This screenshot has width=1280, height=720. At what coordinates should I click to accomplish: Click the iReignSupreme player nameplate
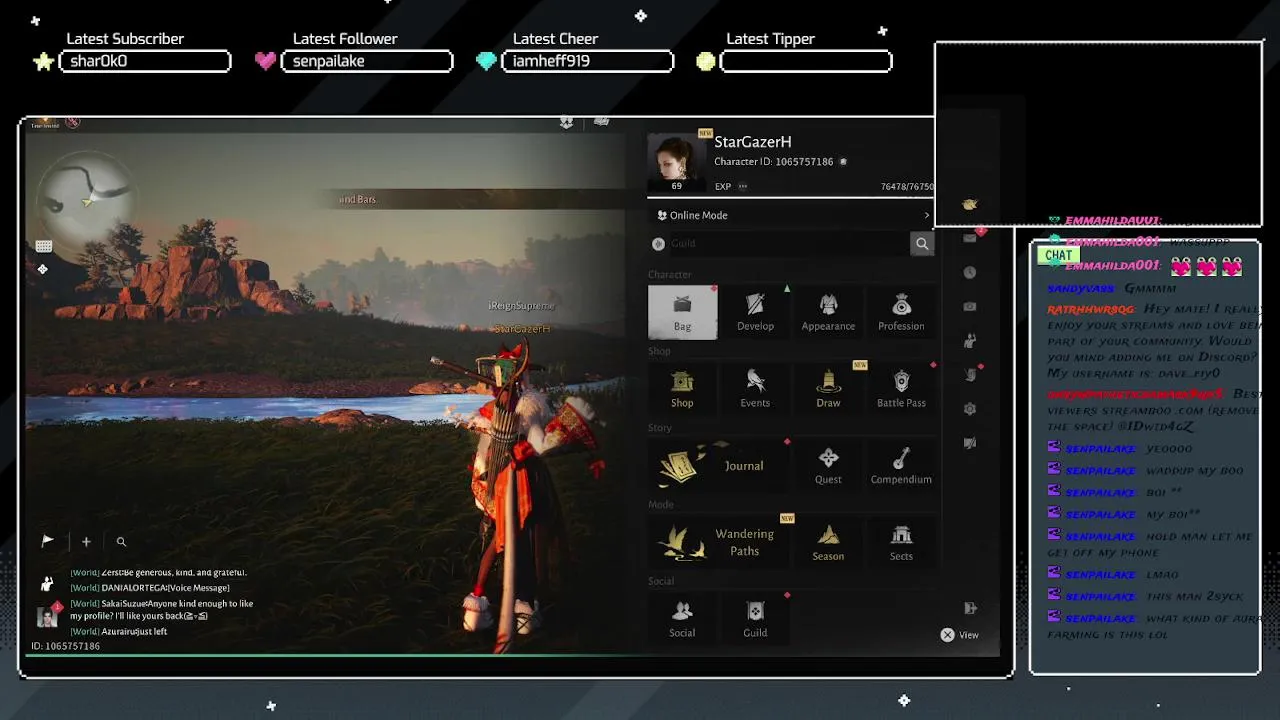point(521,305)
